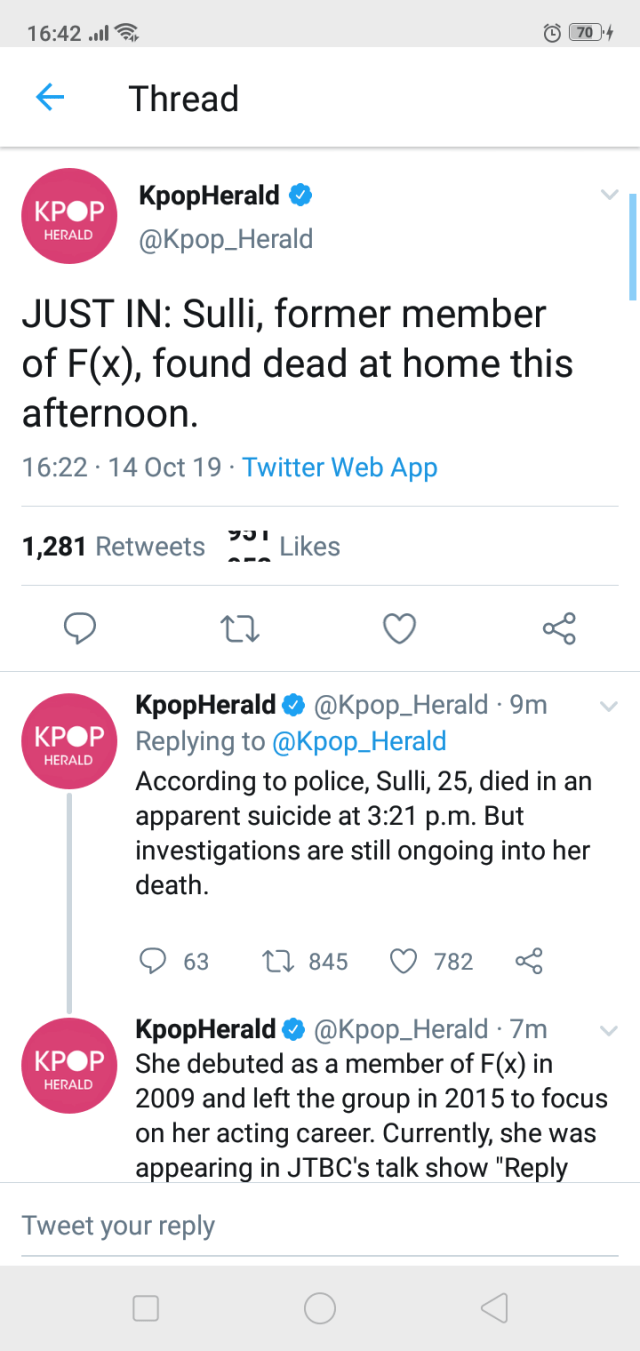The height and width of the screenshot is (1351, 640).
Task: Reply to the main Sulli tweet
Action: pos(80,628)
